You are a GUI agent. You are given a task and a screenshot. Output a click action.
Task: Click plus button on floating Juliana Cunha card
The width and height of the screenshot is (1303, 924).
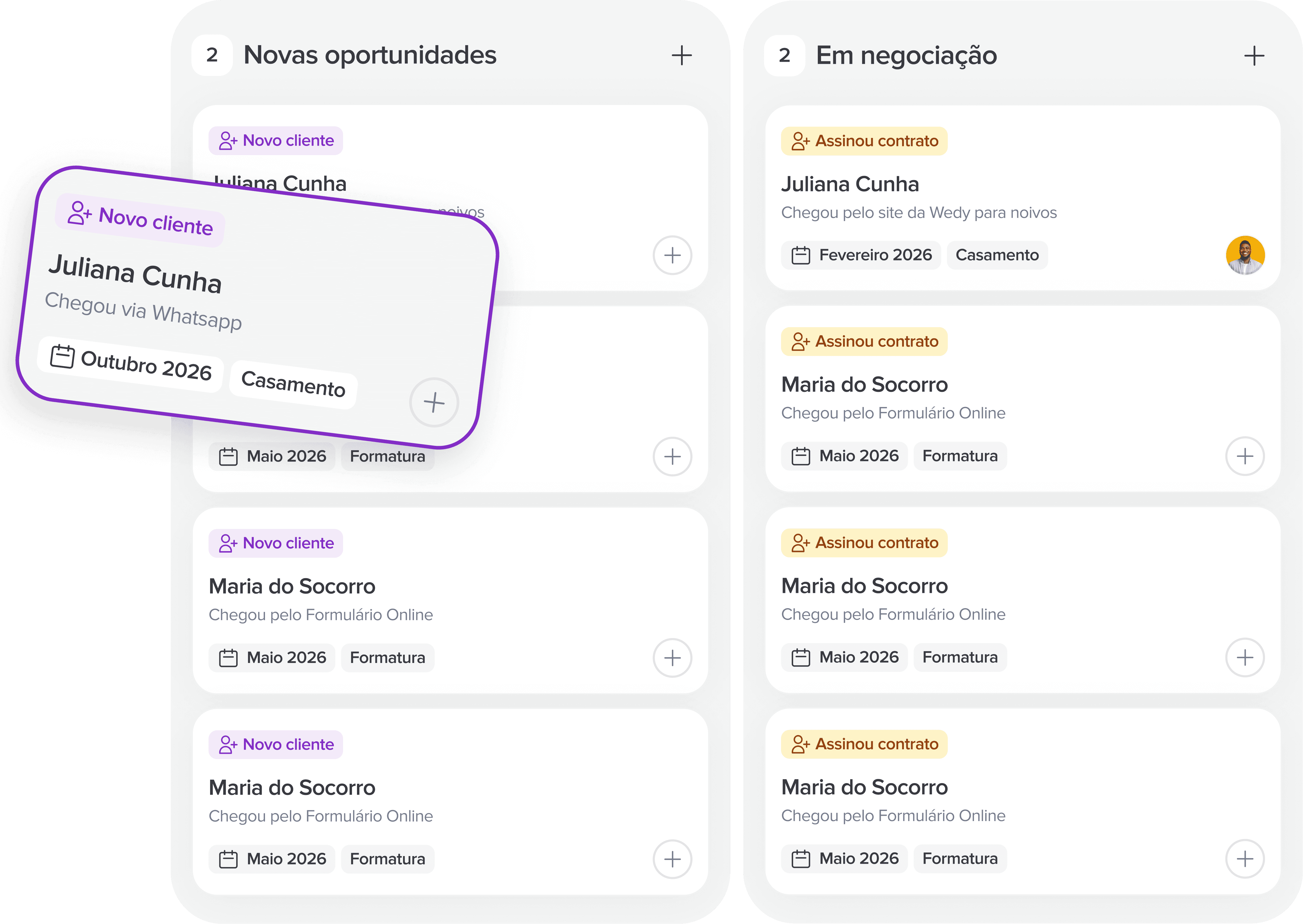pyautogui.click(x=434, y=402)
